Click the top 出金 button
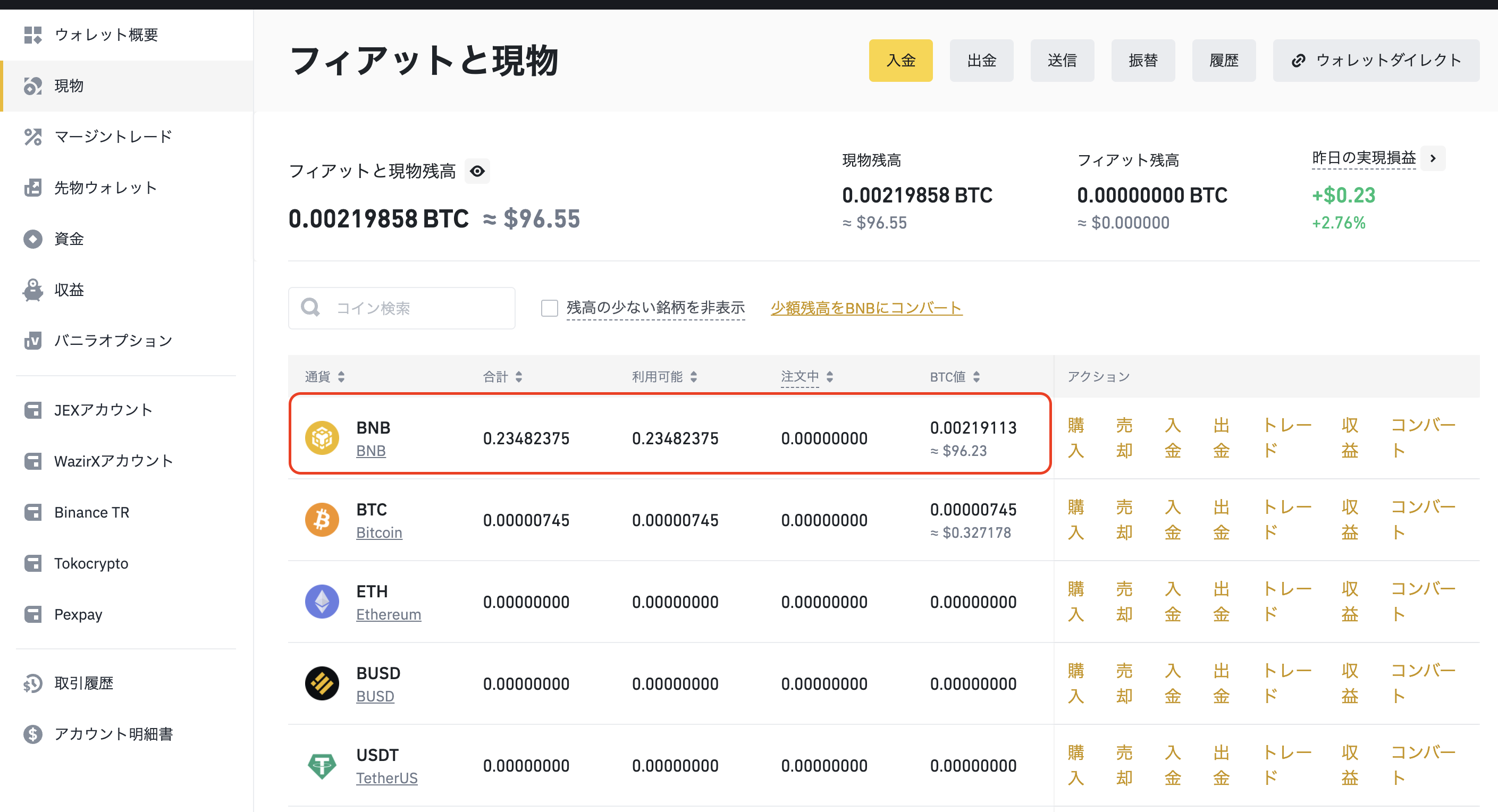Viewport: 1498px width, 812px height. pos(982,61)
